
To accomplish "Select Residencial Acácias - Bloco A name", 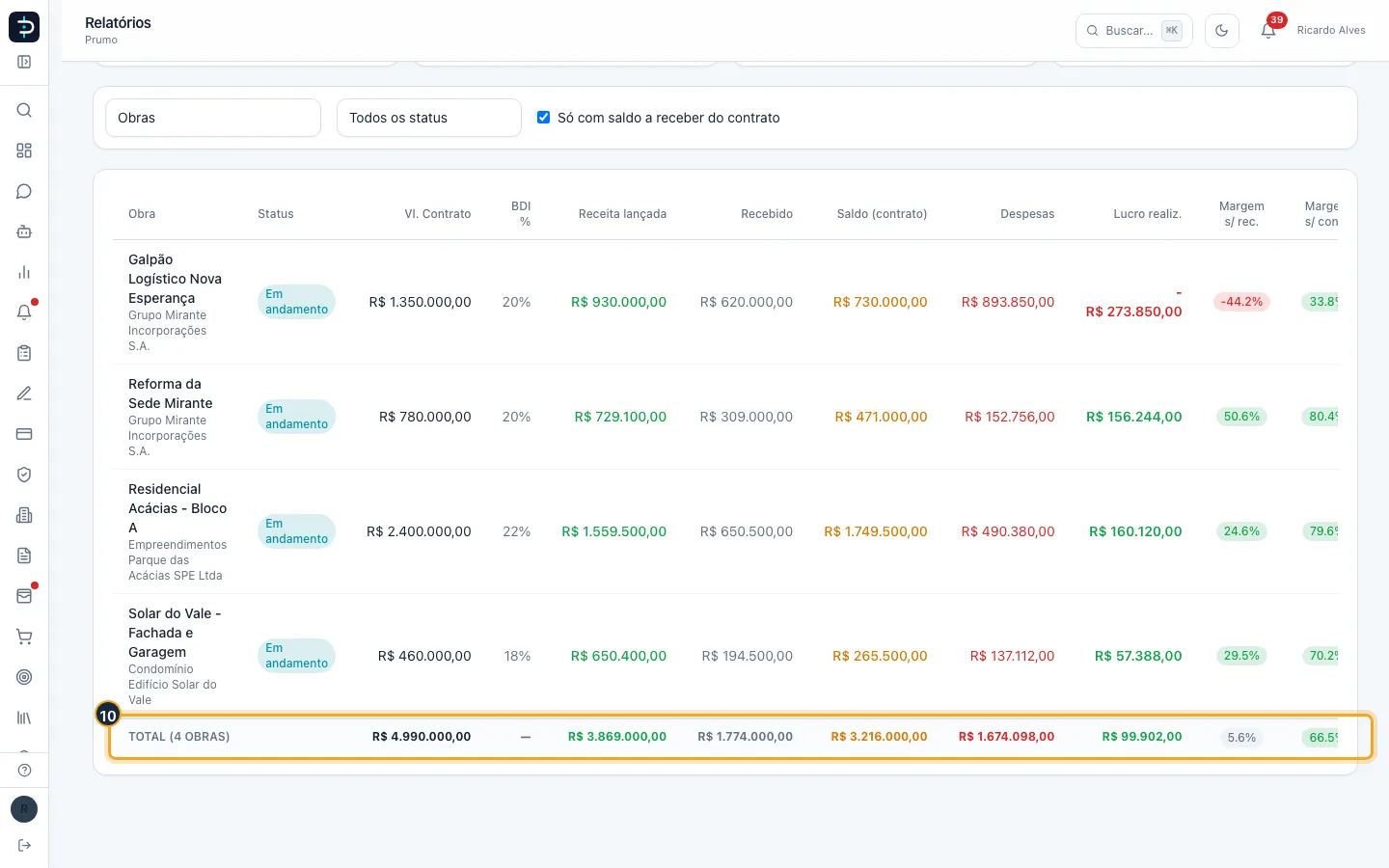I will pyautogui.click(x=177, y=508).
